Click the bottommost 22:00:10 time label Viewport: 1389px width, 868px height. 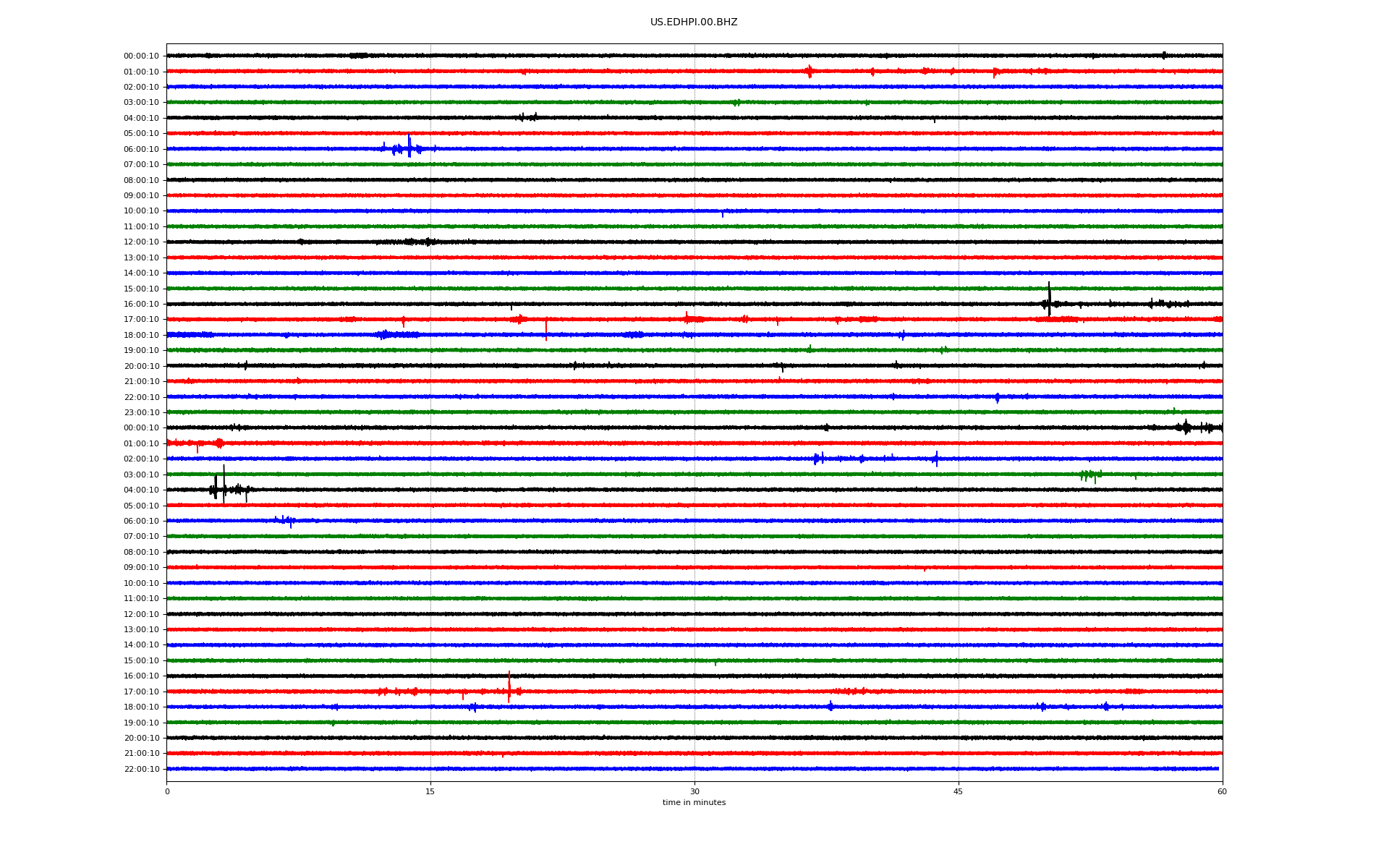[141, 770]
